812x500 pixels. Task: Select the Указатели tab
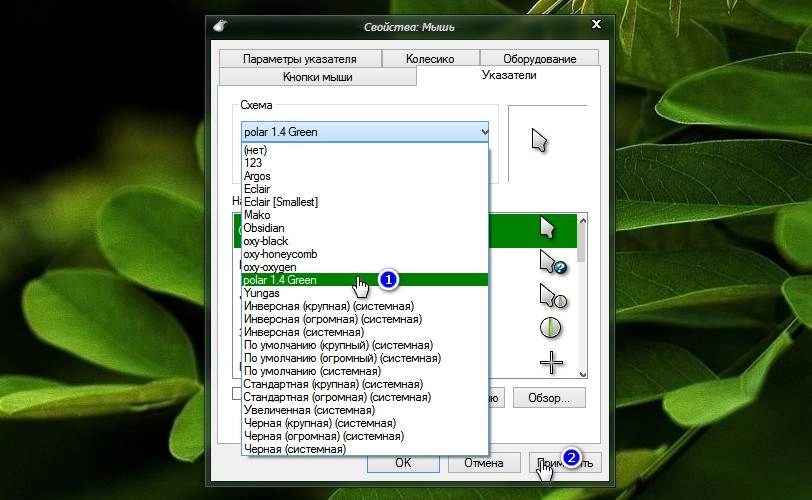coord(509,76)
